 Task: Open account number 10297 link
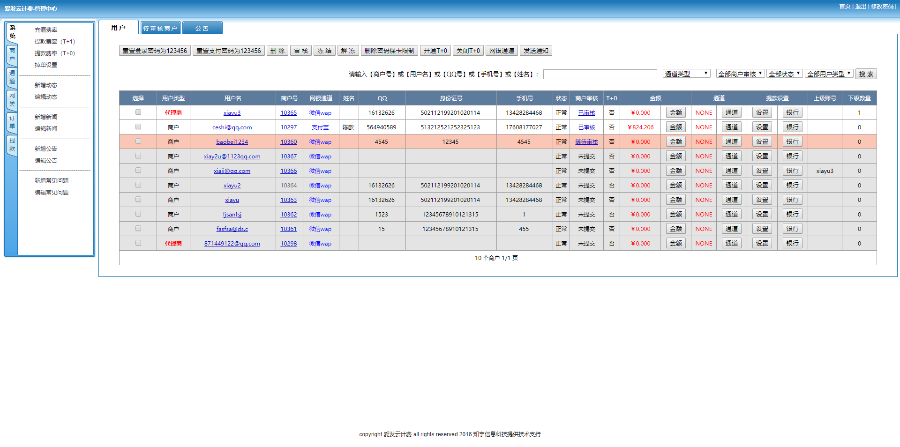click(289, 127)
